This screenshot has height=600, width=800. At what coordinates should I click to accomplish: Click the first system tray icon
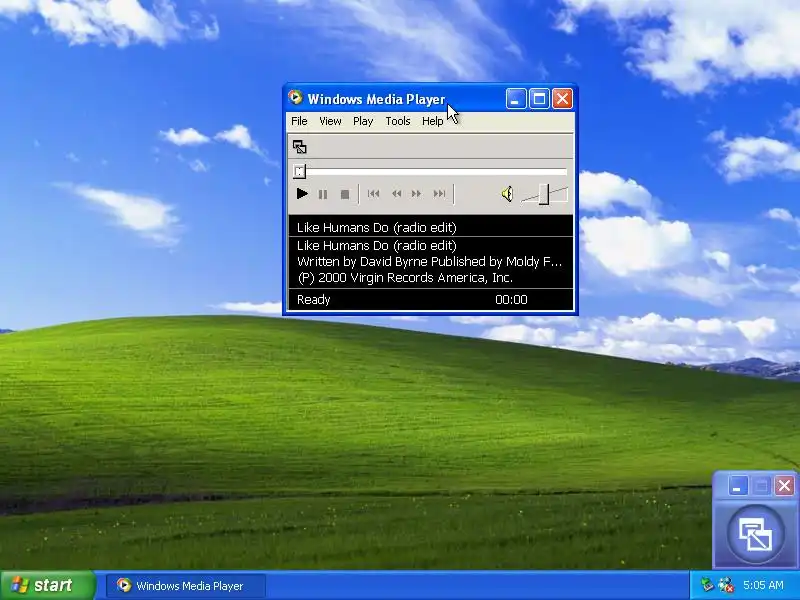(707, 585)
